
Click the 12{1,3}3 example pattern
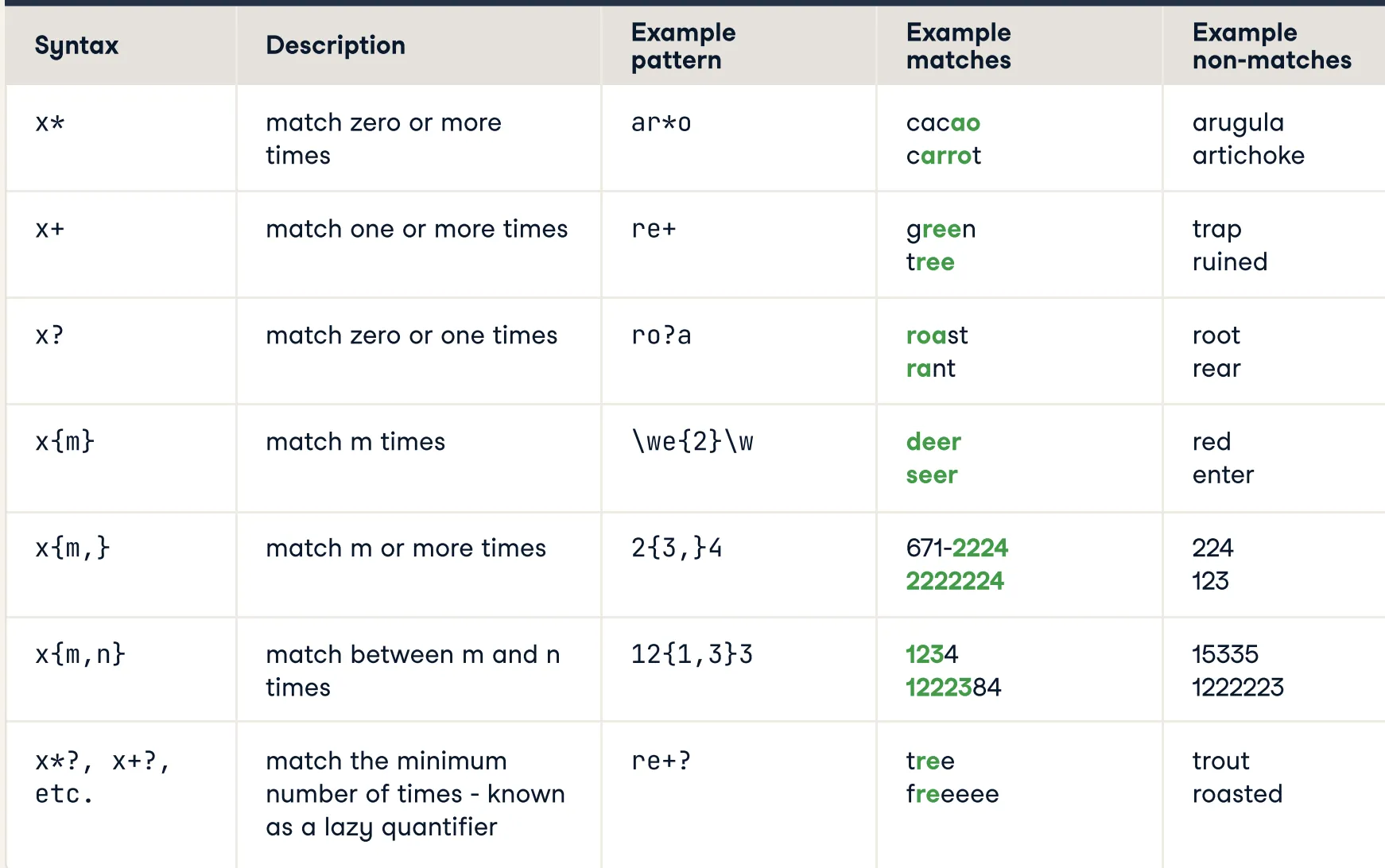692,655
